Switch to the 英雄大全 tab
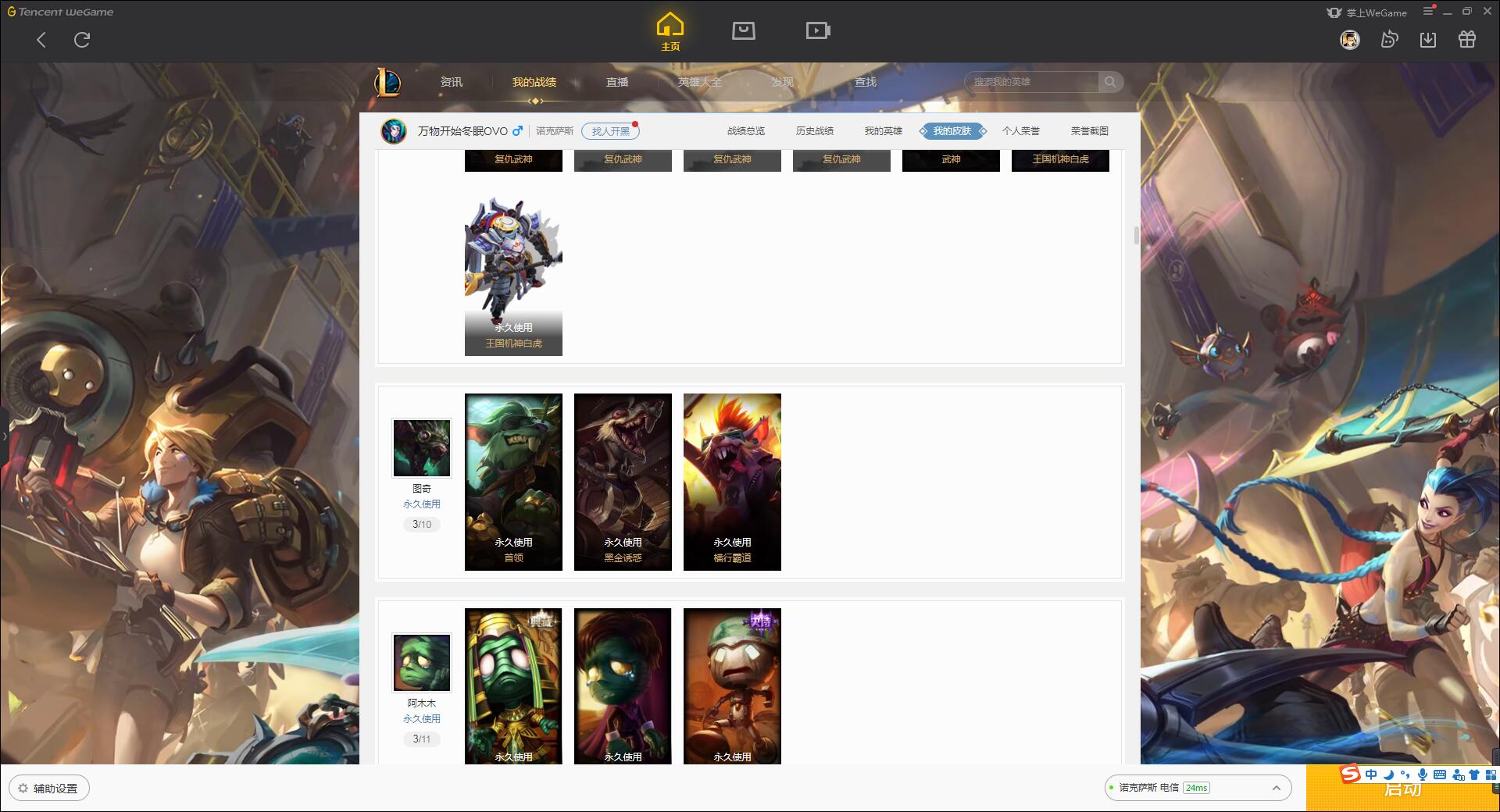Viewport: 1500px width, 812px height. (700, 82)
